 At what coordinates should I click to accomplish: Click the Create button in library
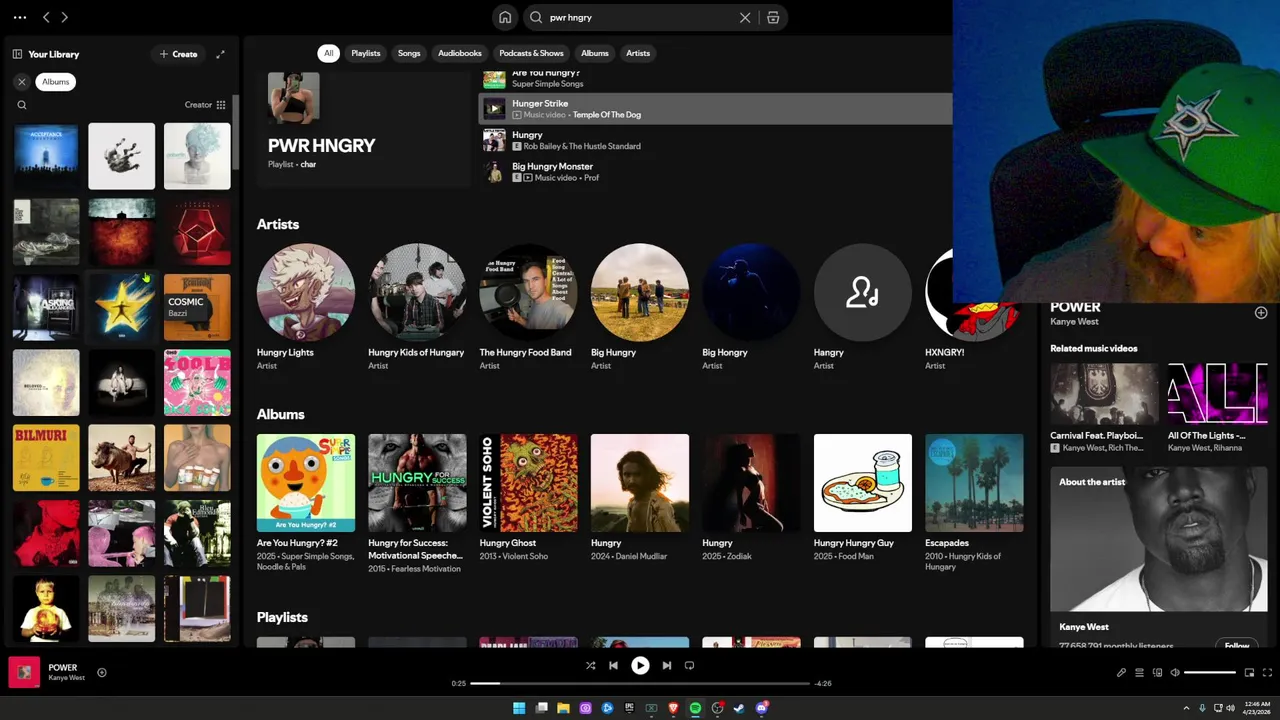pos(179,54)
